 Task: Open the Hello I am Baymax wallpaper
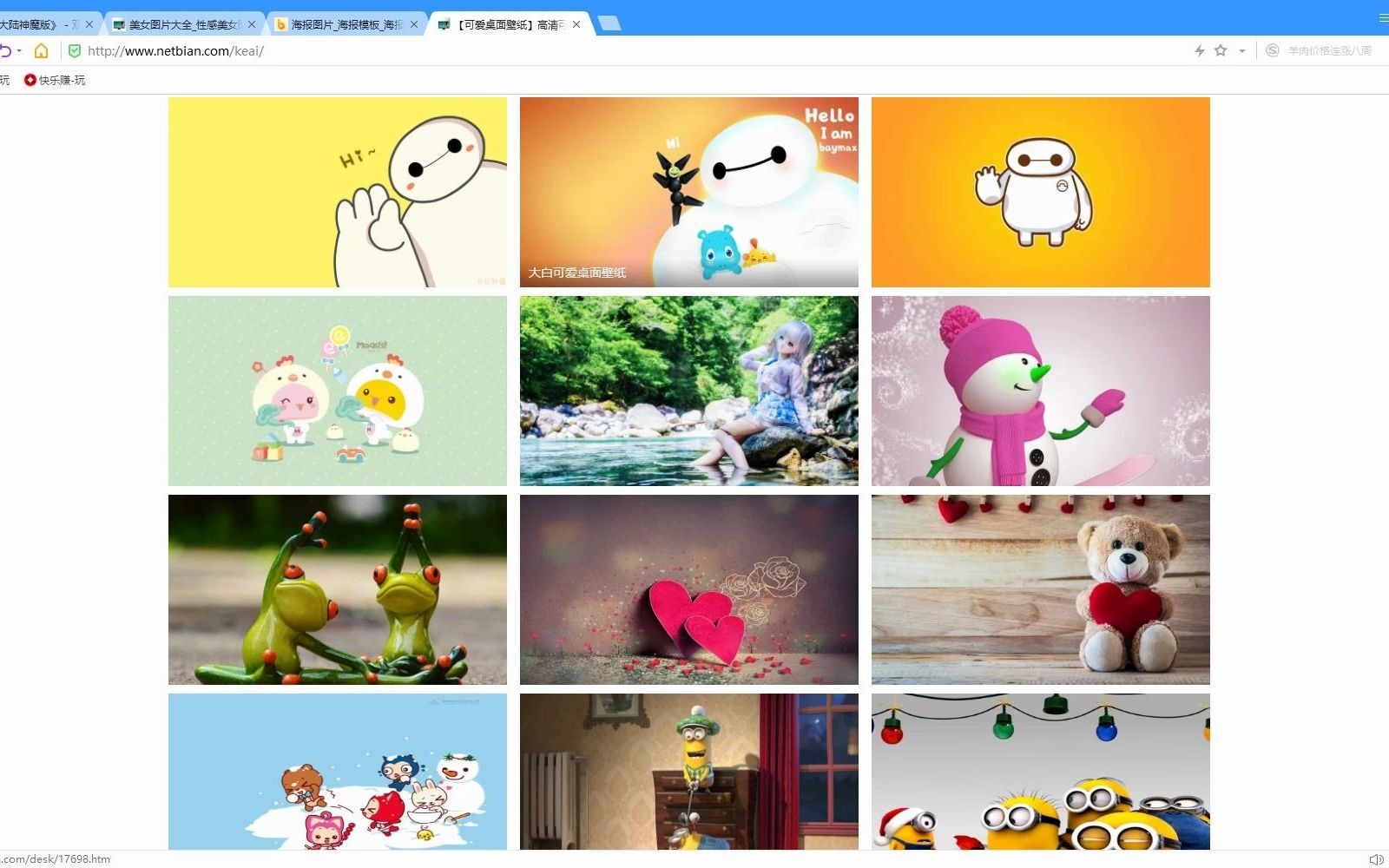[689, 192]
